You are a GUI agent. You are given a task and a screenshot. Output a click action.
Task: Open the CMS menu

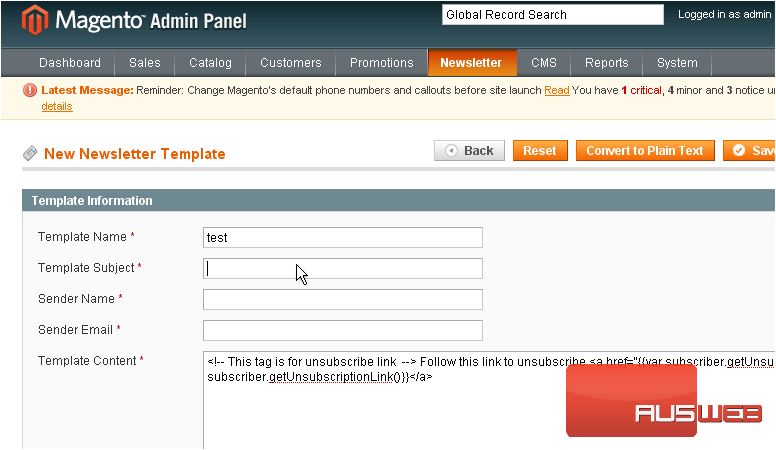point(544,63)
